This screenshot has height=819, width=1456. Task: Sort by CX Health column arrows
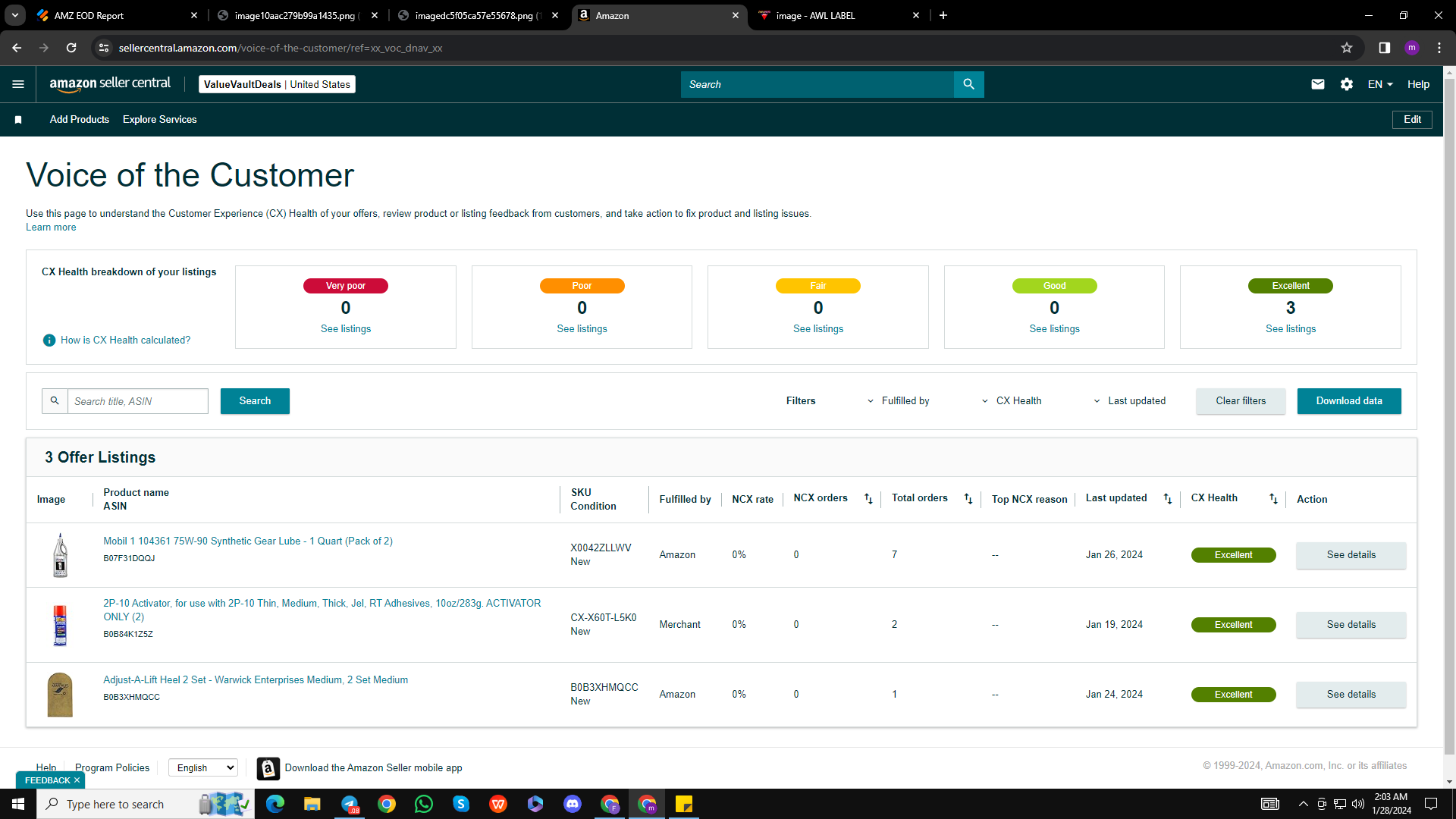(1273, 499)
